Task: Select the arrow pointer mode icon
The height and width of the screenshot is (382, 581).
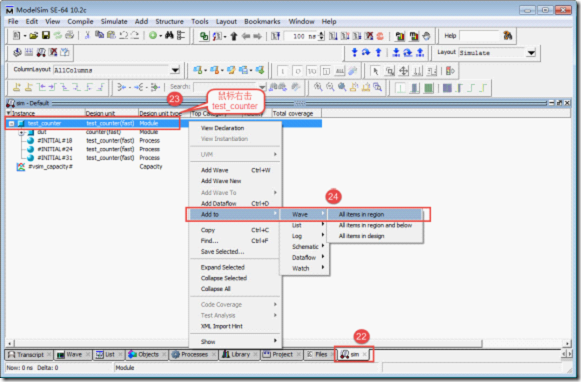Action: click(x=375, y=70)
